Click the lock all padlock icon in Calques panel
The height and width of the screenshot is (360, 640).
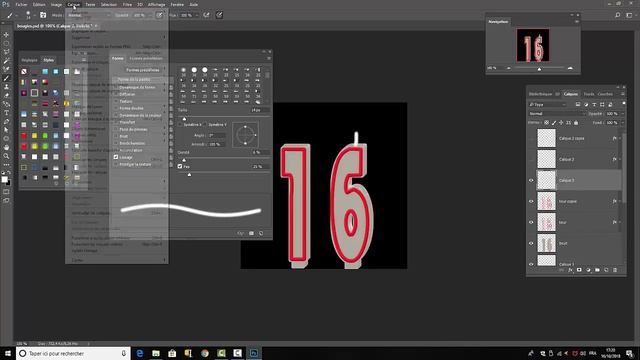point(576,122)
